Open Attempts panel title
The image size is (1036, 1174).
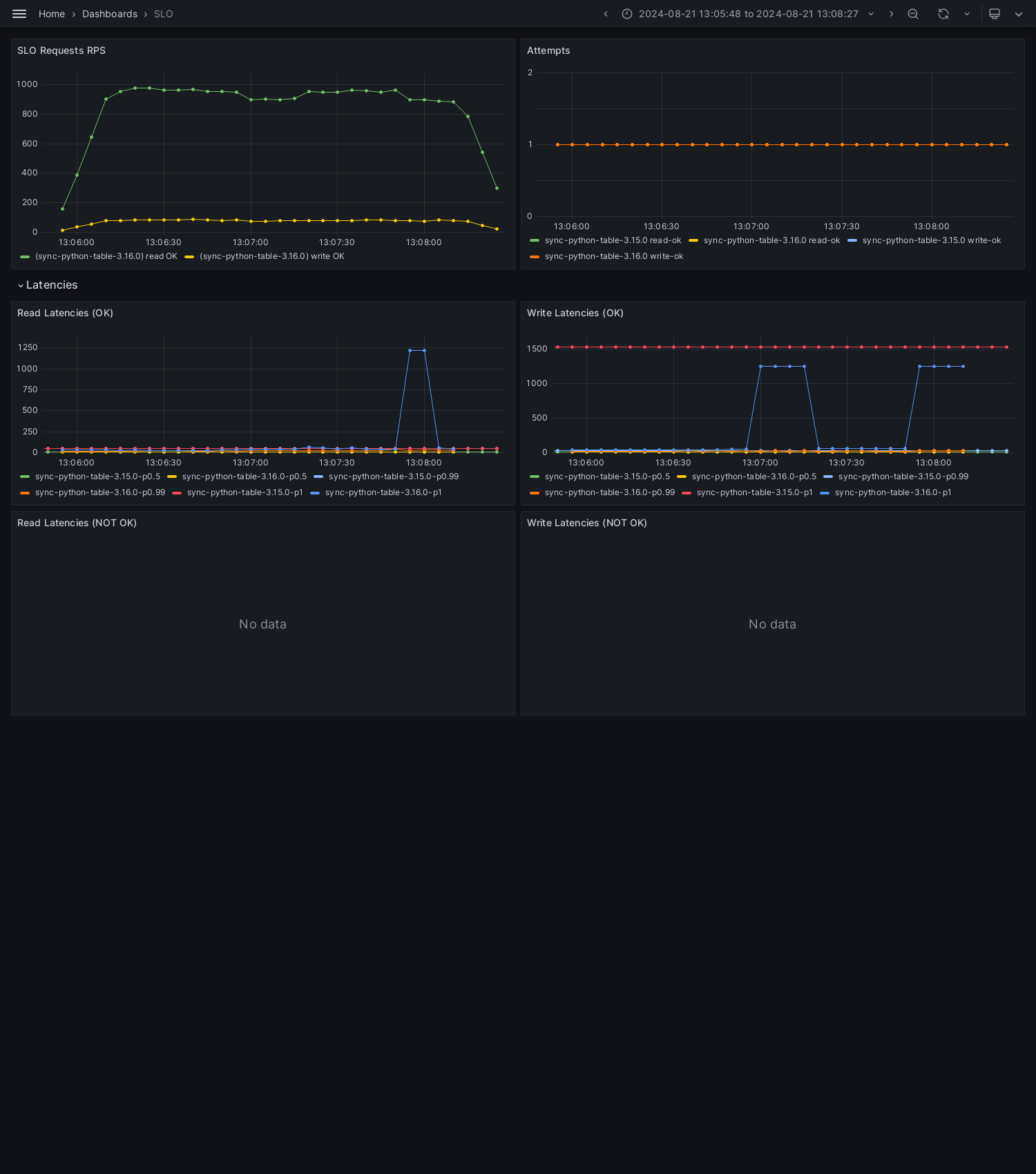pyautogui.click(x=548, y=50)
